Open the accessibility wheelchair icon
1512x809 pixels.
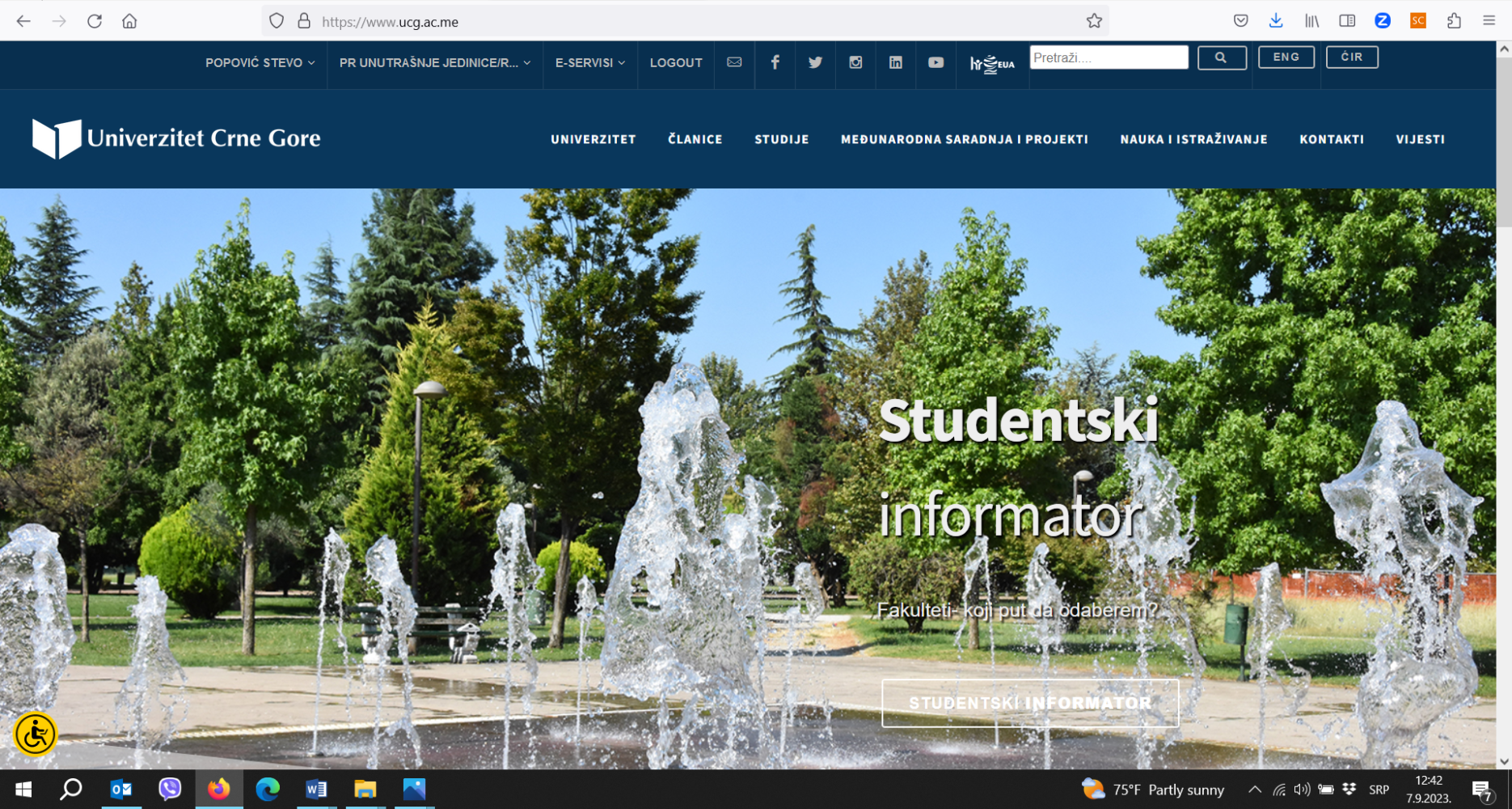click(34, 735)
